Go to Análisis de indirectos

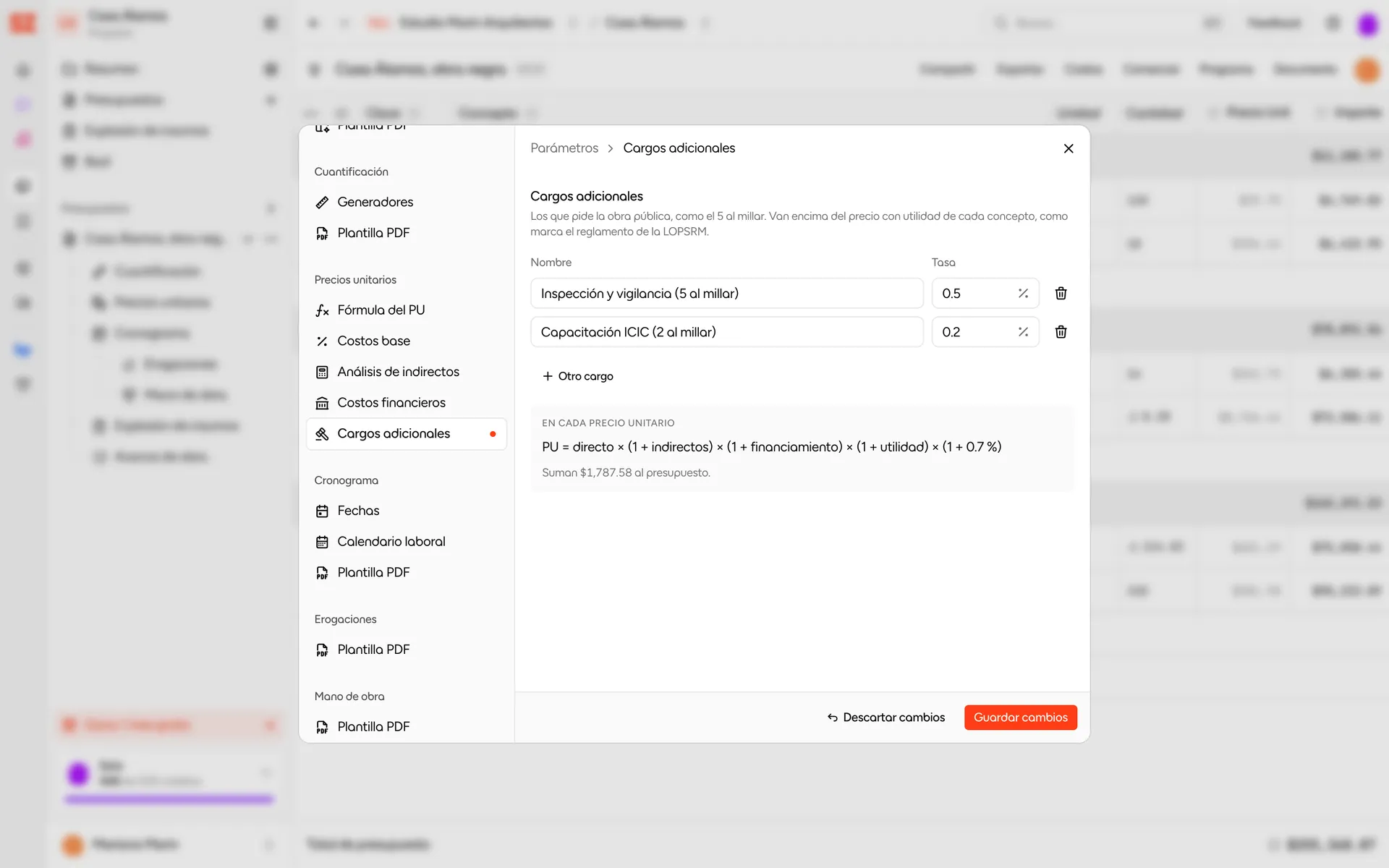[407, 372]
